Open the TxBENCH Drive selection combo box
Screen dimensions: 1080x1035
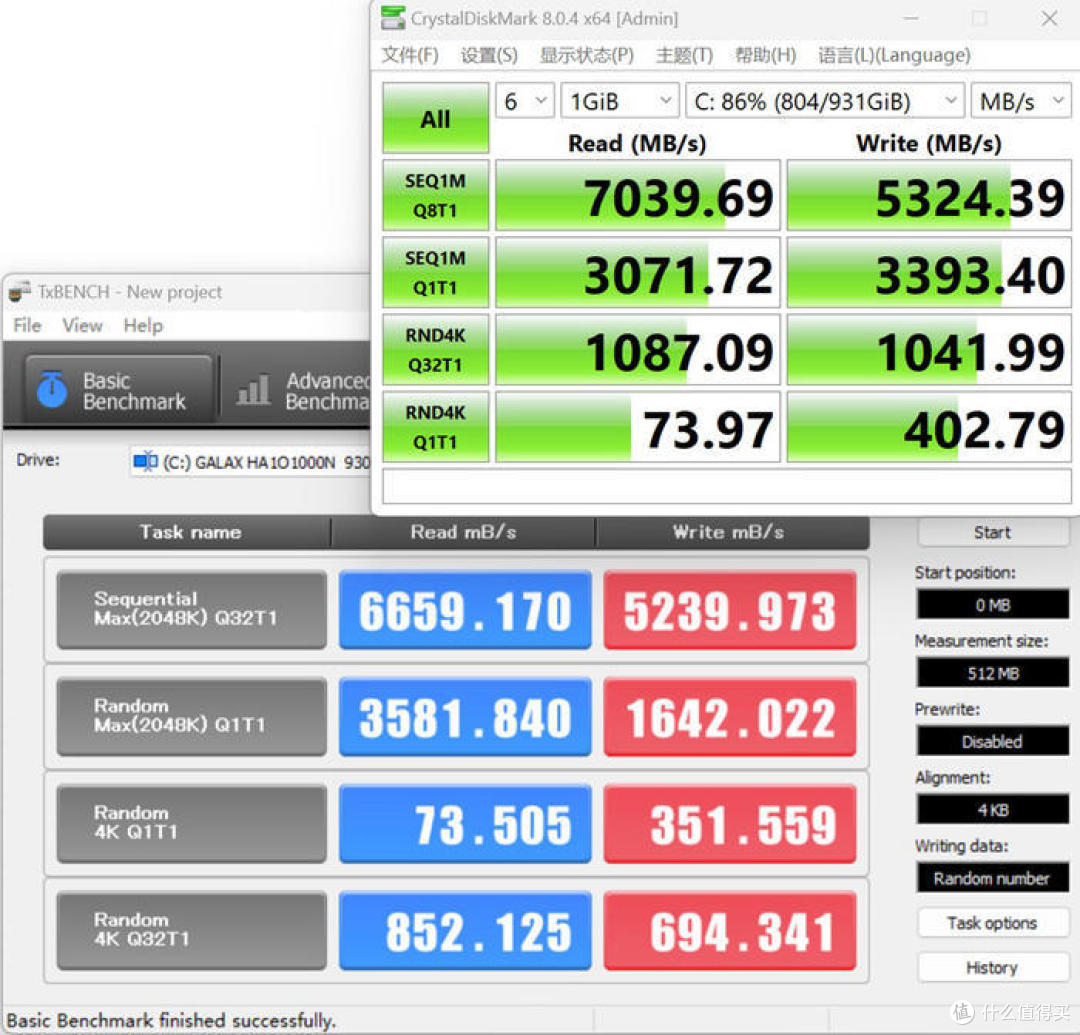pos(251,461)
